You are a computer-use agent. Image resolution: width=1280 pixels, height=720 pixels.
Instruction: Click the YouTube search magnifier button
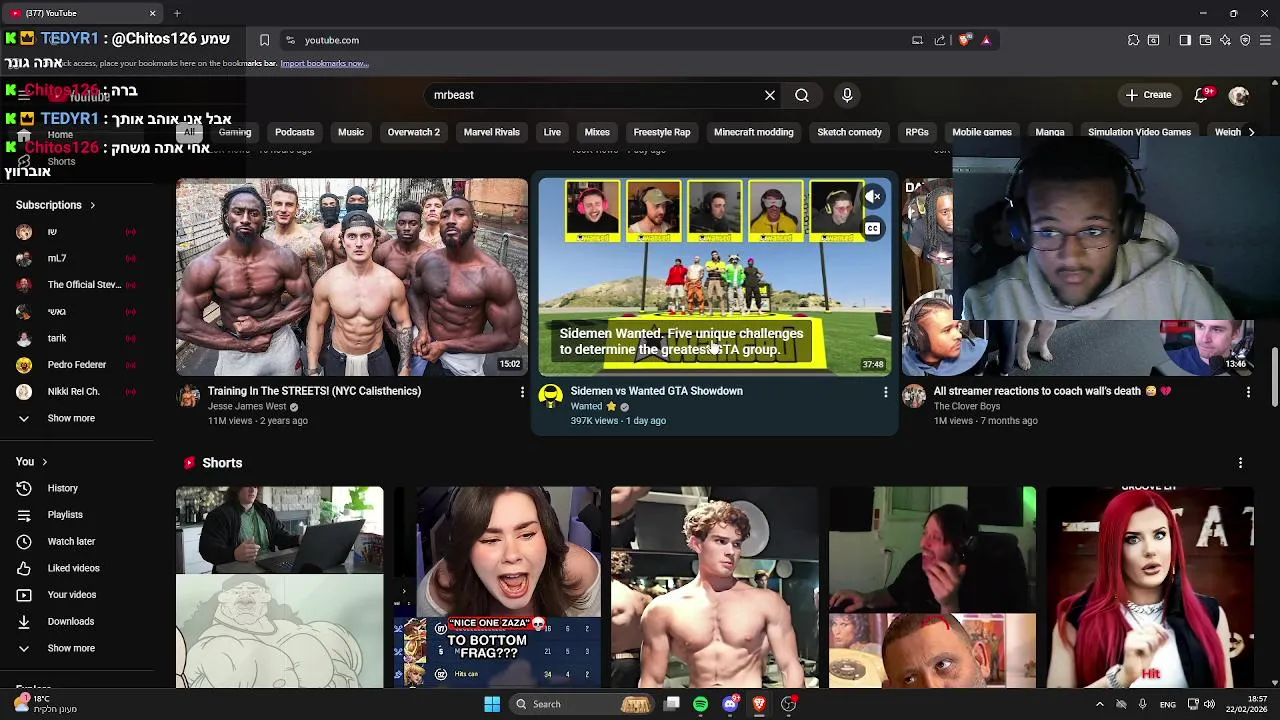802,95
